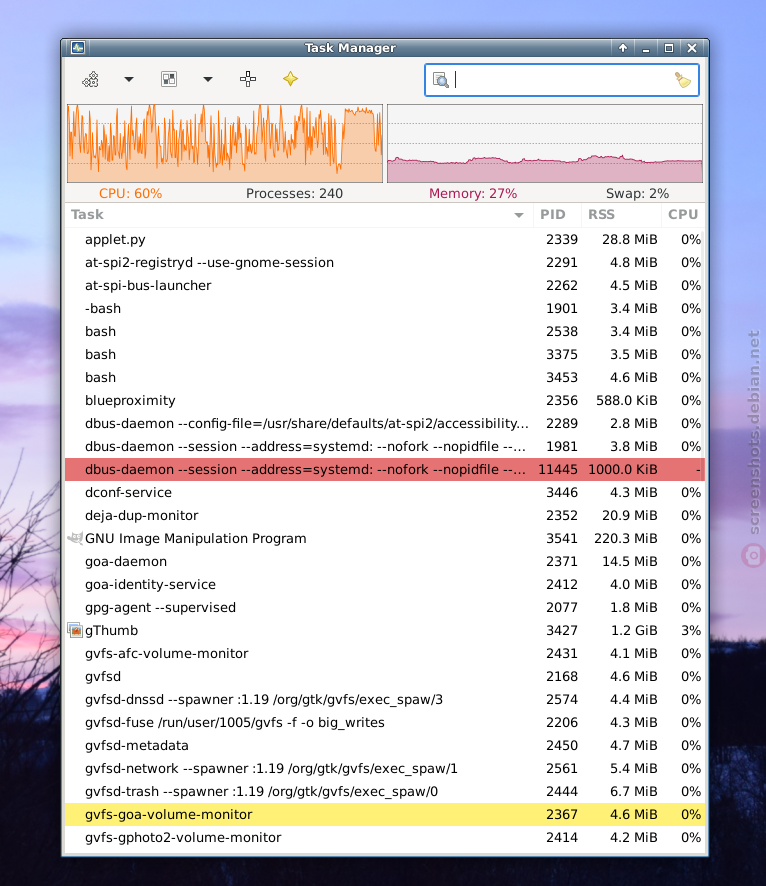
Task: Select the bash process with PID 2538
Action: [385, 332]
